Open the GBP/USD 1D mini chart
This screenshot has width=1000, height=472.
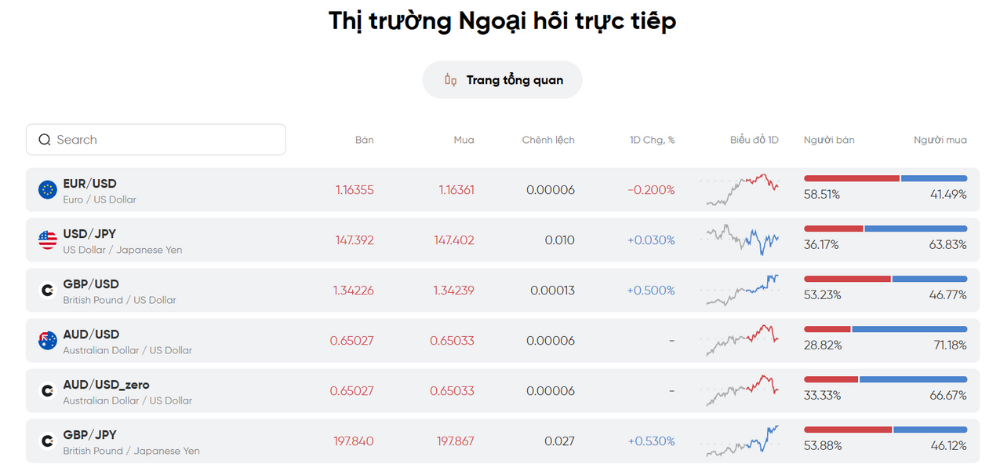(742, 290)
